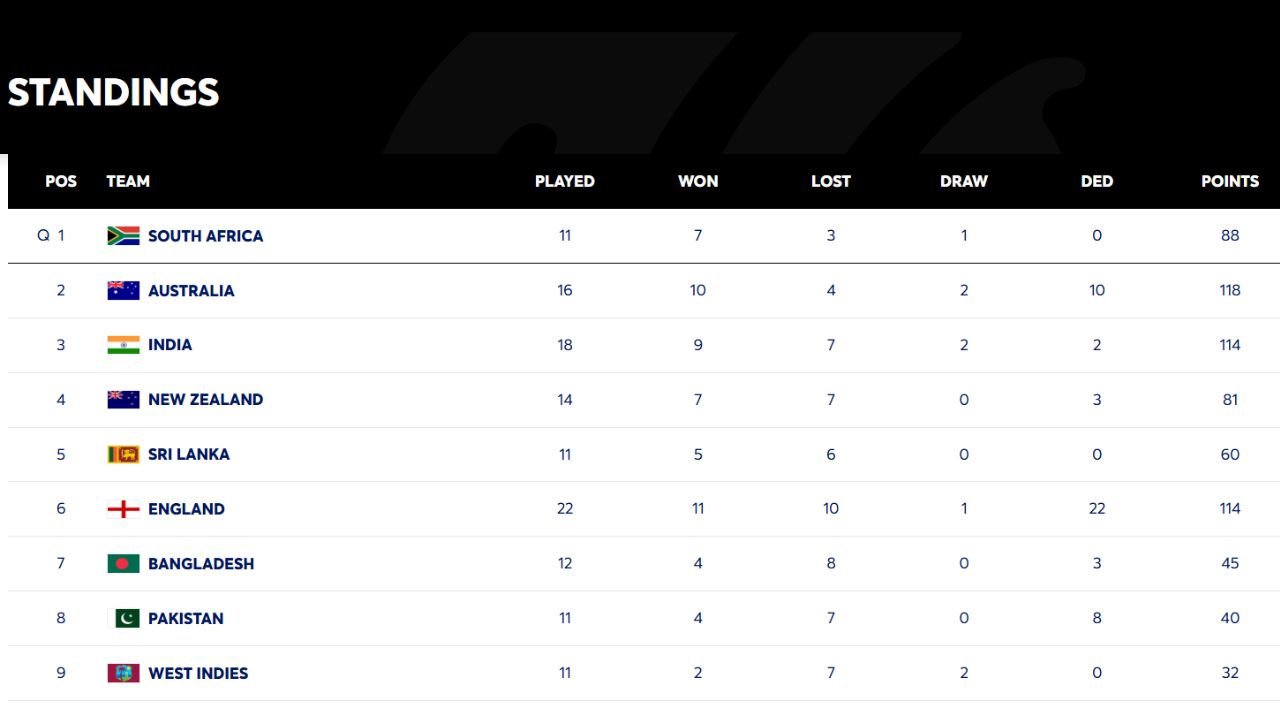Click the New Zealand flag icon

coord(123,399)
